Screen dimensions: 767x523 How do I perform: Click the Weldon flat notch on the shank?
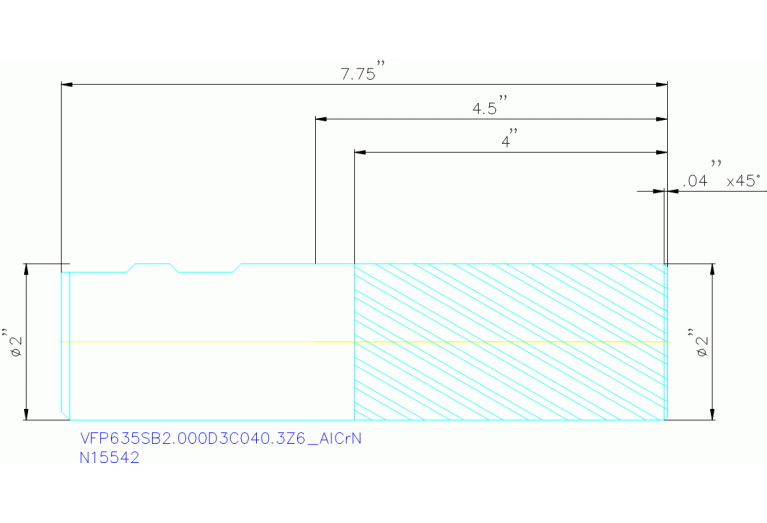[205, 268]
